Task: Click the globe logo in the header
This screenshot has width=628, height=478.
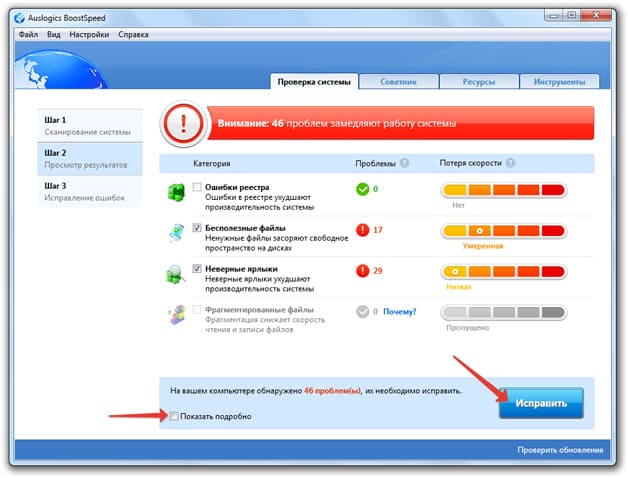Action: click(60, 69)
